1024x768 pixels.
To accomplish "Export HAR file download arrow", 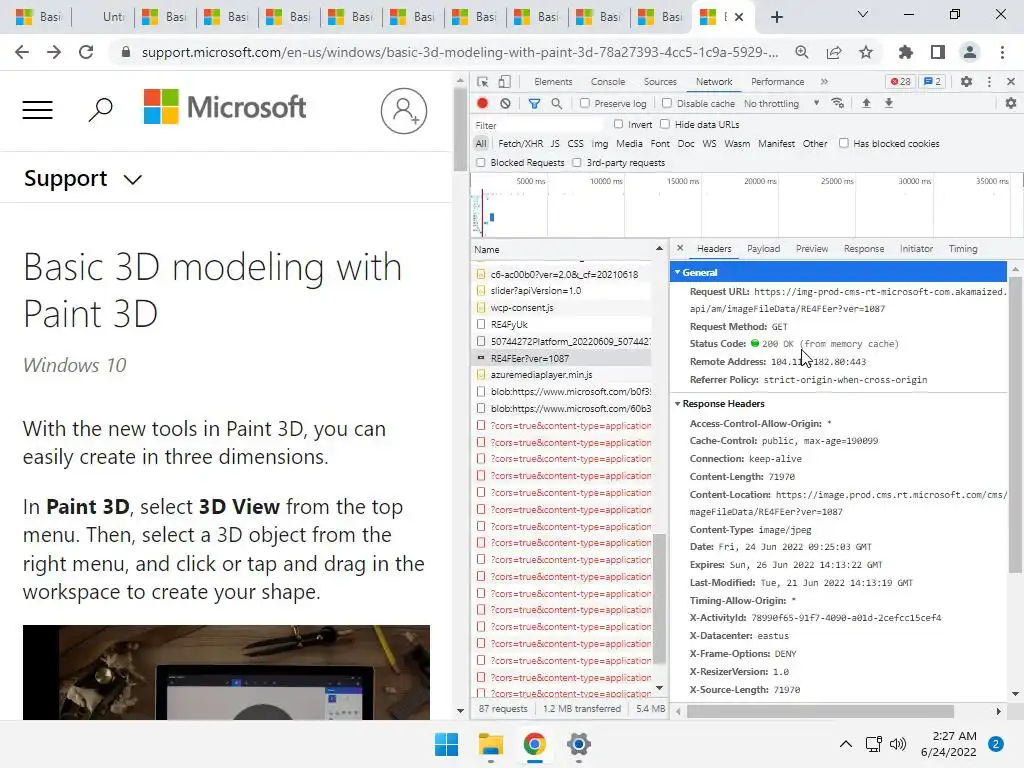I will [x=889, y=103].
